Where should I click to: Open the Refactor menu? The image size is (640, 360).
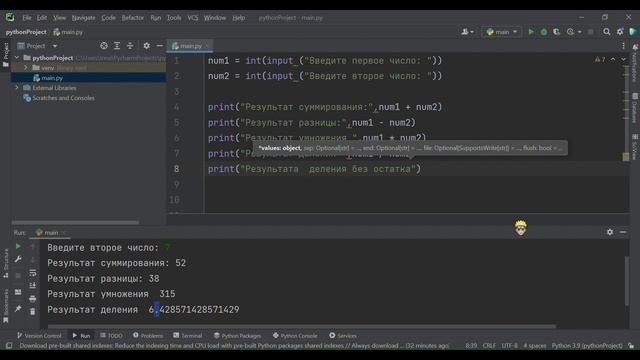pos(133,18)
